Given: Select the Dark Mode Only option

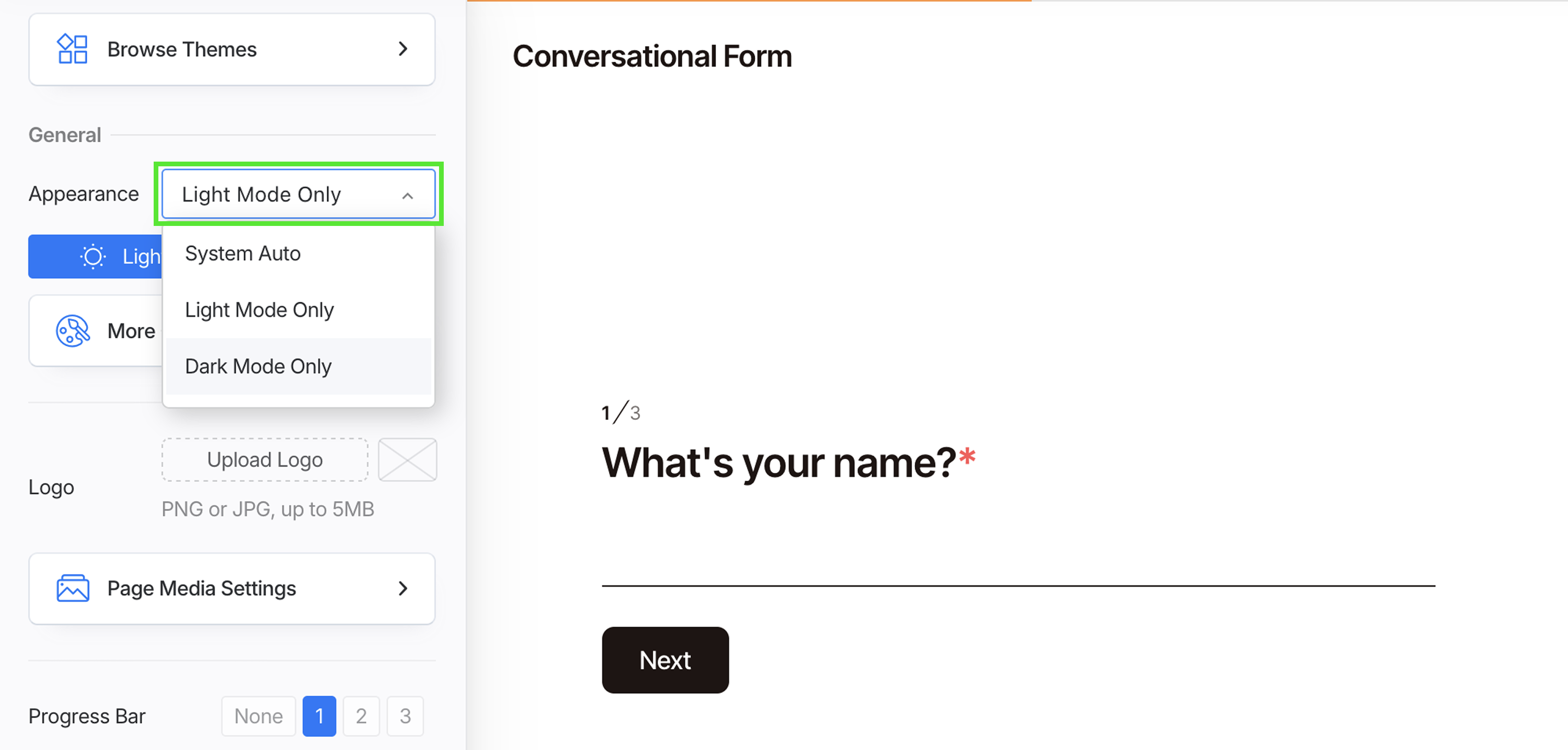Looking at the screenshot, I should 258,367.
